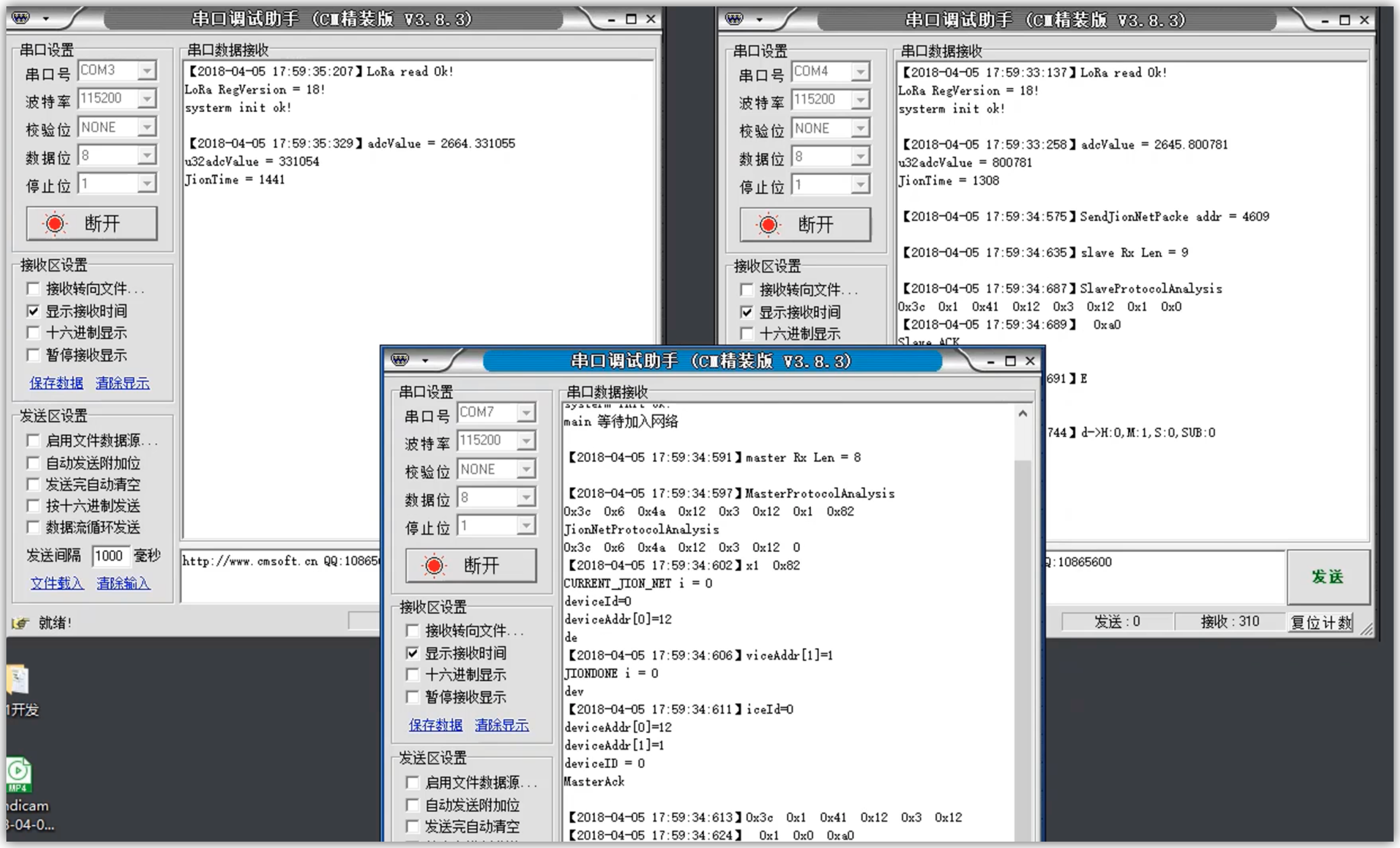Open title bar menu arrow in COM3 window
This screenshot has height=848, width=1400.
point(46,19)
